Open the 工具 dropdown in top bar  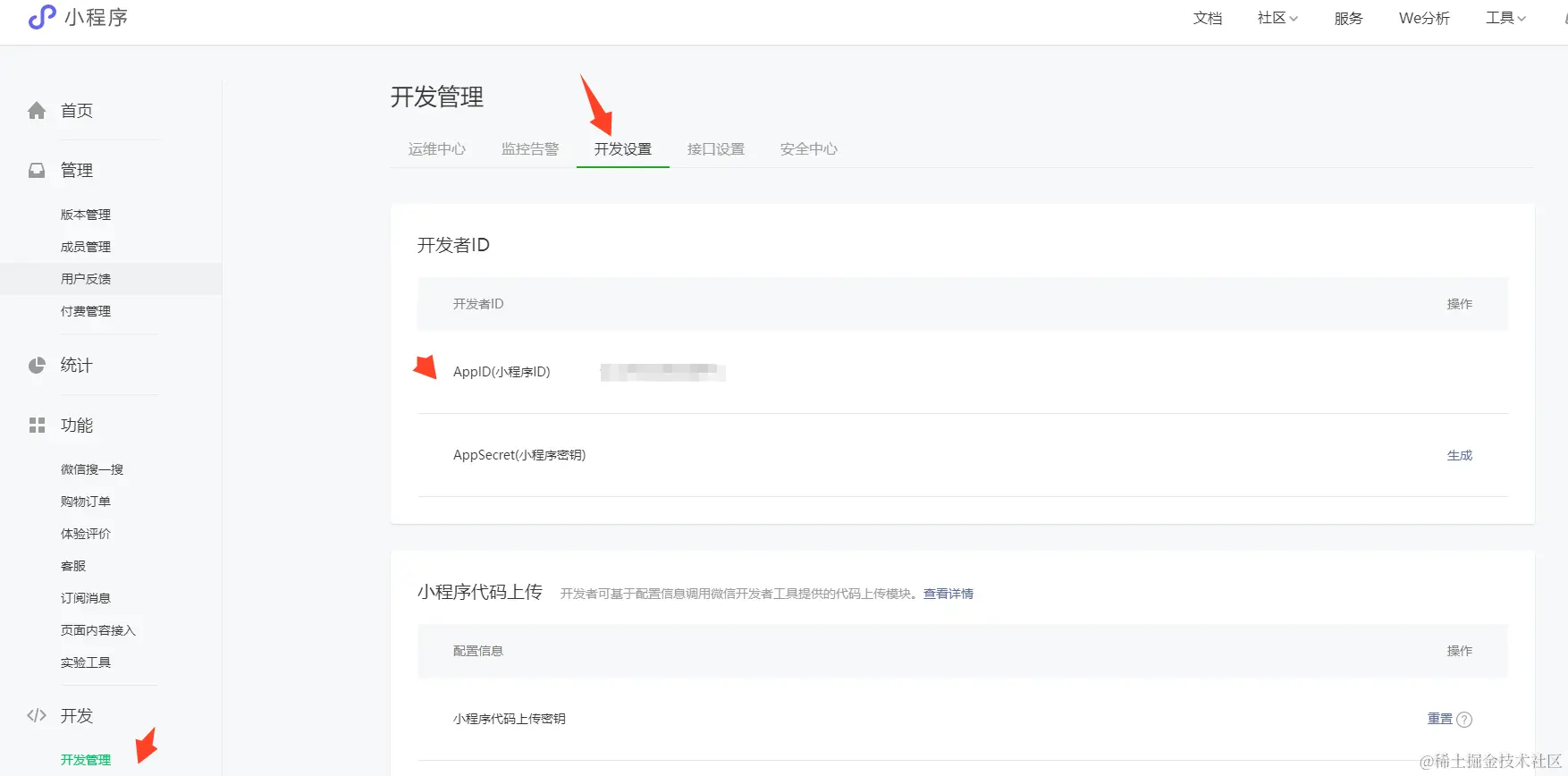1506,18
